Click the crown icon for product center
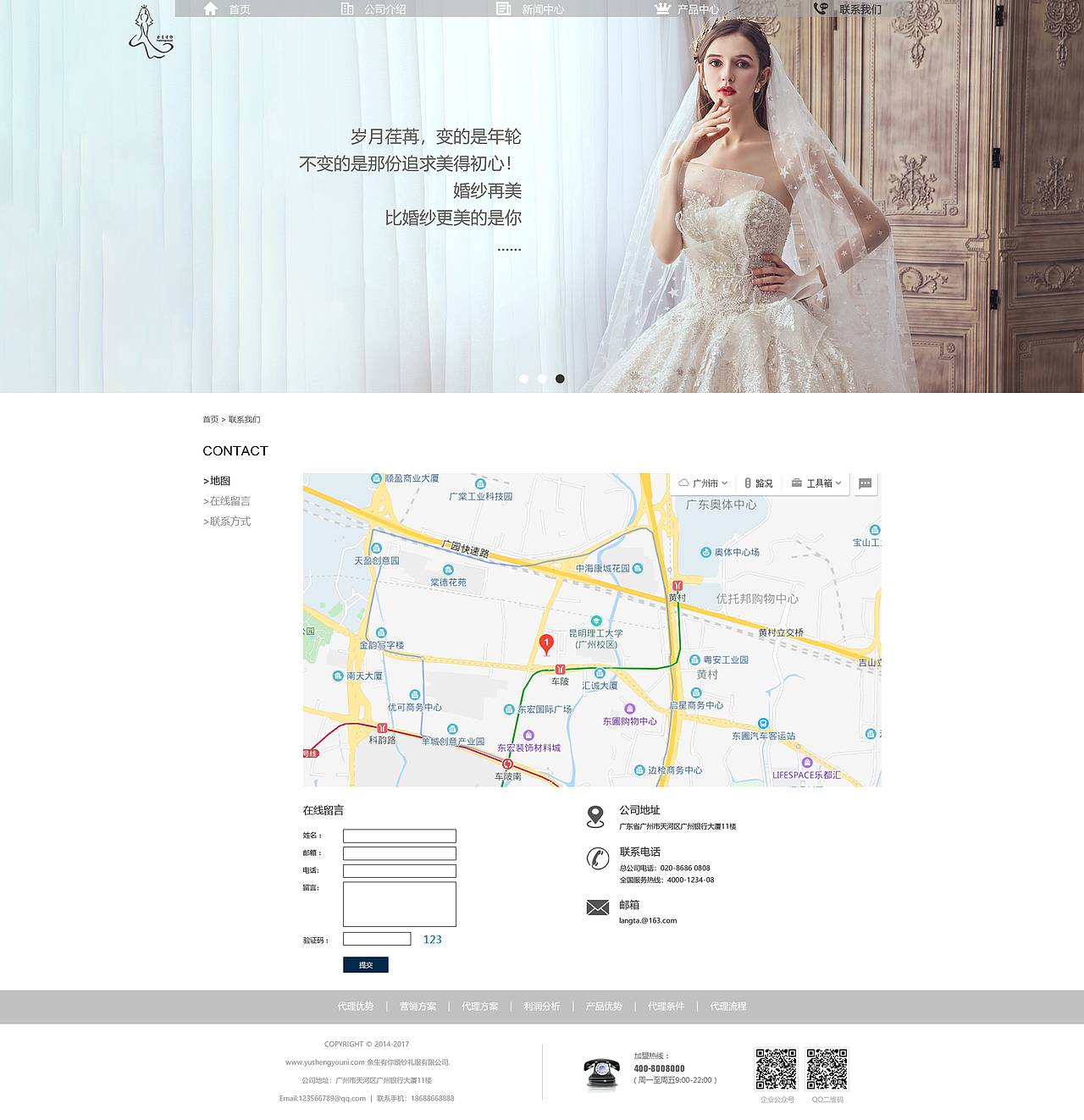 tap(662, 8)
